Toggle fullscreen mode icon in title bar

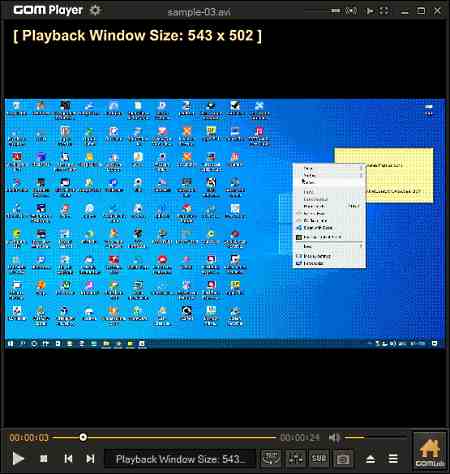384,11
